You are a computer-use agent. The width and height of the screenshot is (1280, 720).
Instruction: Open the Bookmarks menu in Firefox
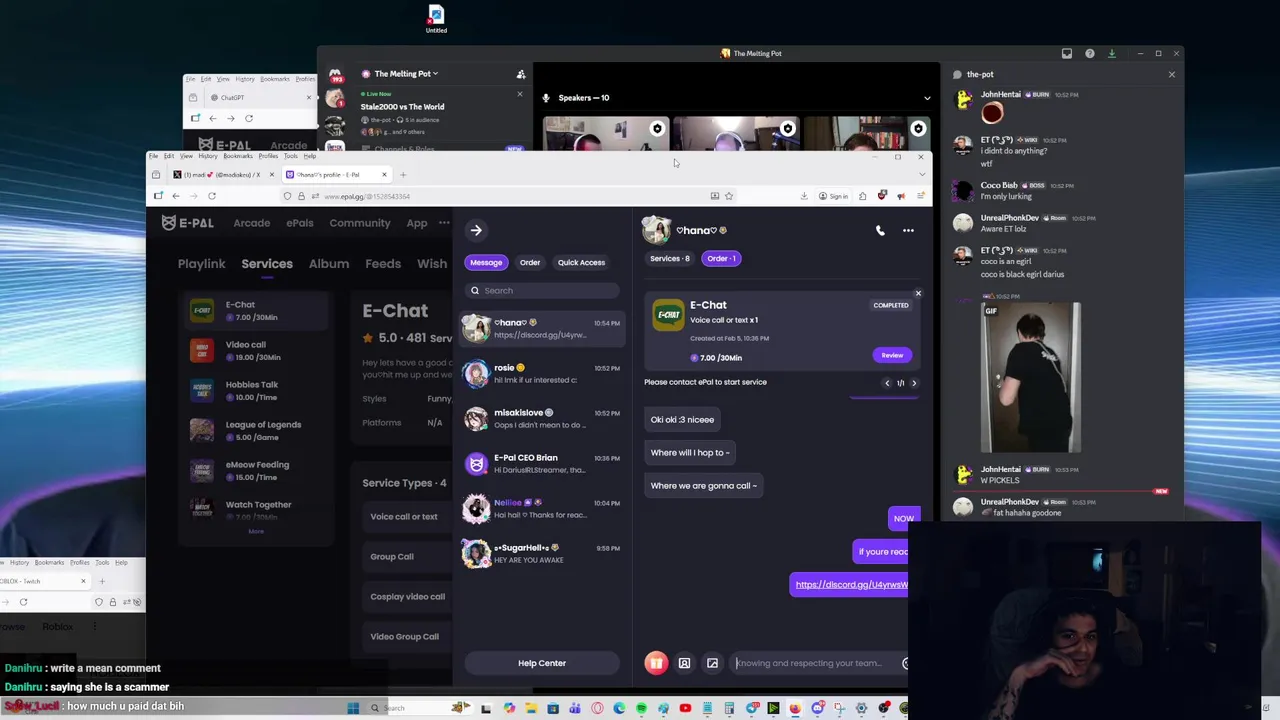coord(238,156)
